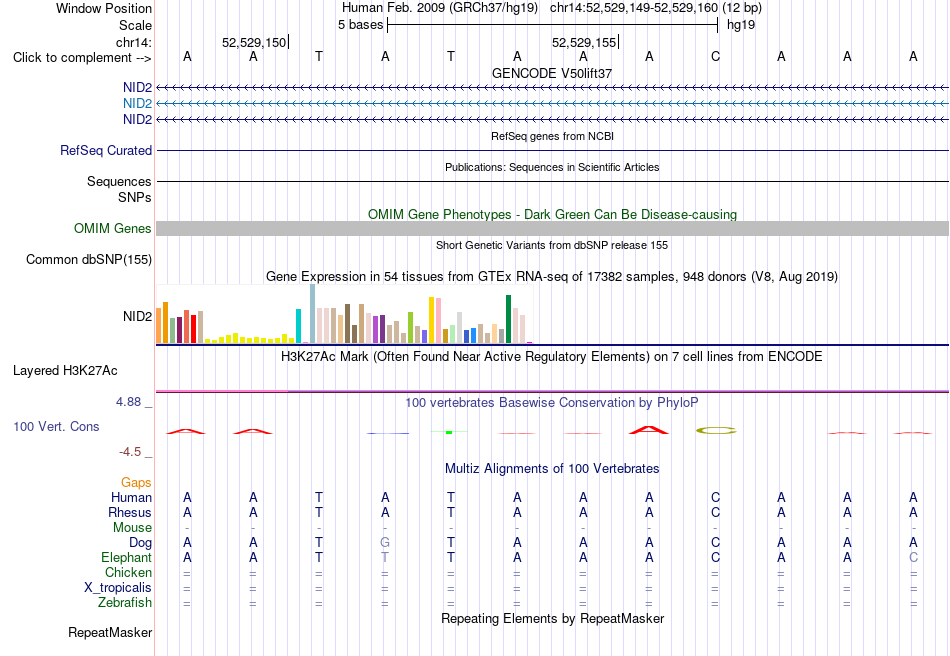Click the tall yellow GTEx expression bar
This screenshot has height=656, width=950.
431,320
